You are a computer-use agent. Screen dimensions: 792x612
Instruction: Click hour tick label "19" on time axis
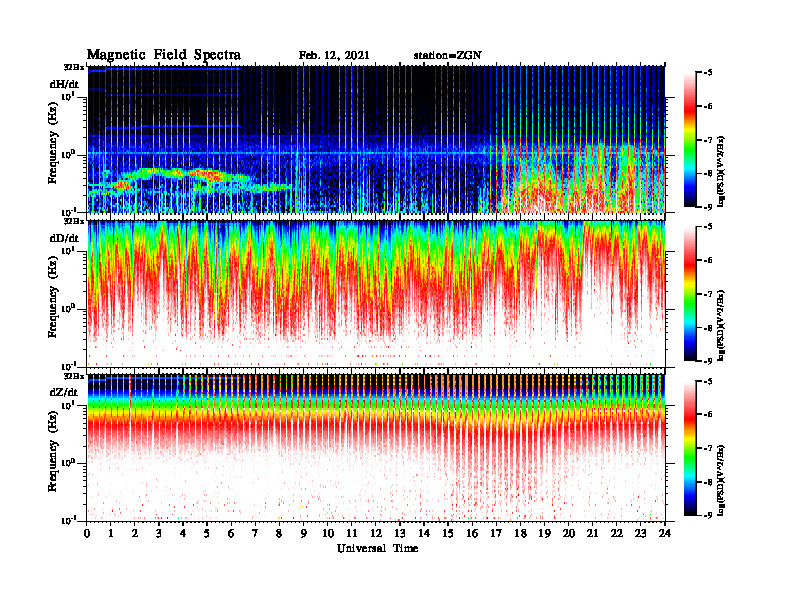[x=544, y=534]
